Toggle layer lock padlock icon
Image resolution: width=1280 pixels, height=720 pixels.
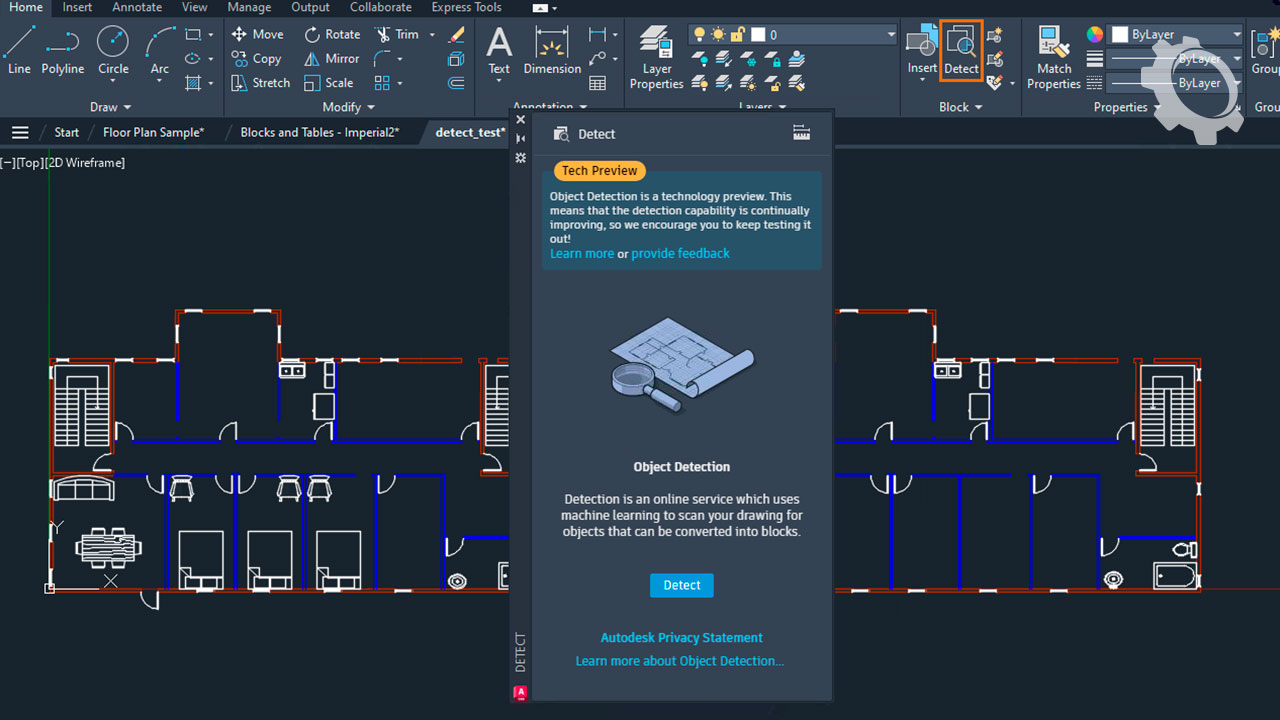[x=738, y=35]
